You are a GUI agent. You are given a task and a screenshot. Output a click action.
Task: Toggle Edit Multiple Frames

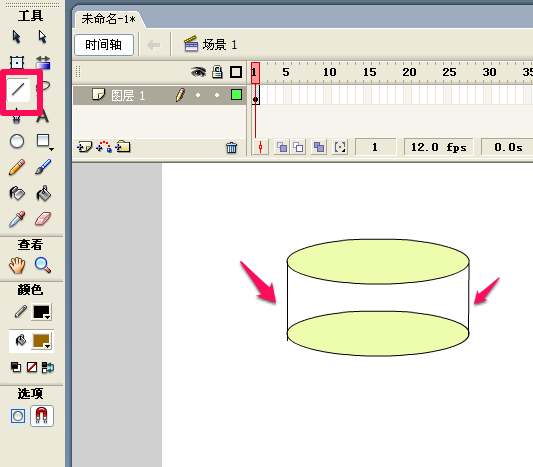click(x=319, y=147)
